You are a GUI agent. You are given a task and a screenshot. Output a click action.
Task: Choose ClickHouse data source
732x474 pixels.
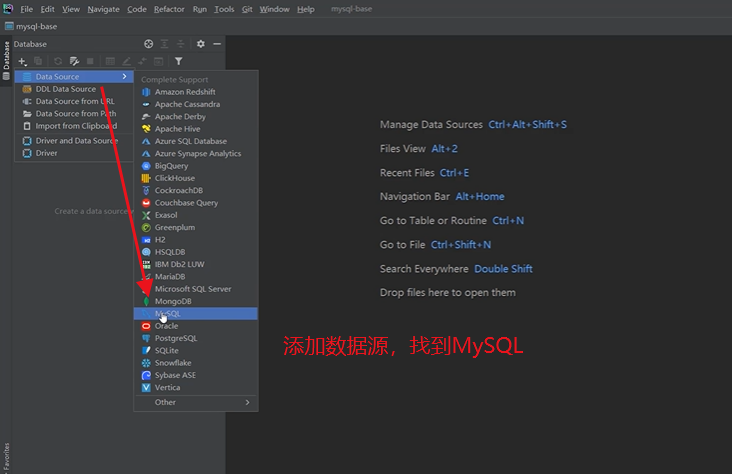(x=196, y=178)
